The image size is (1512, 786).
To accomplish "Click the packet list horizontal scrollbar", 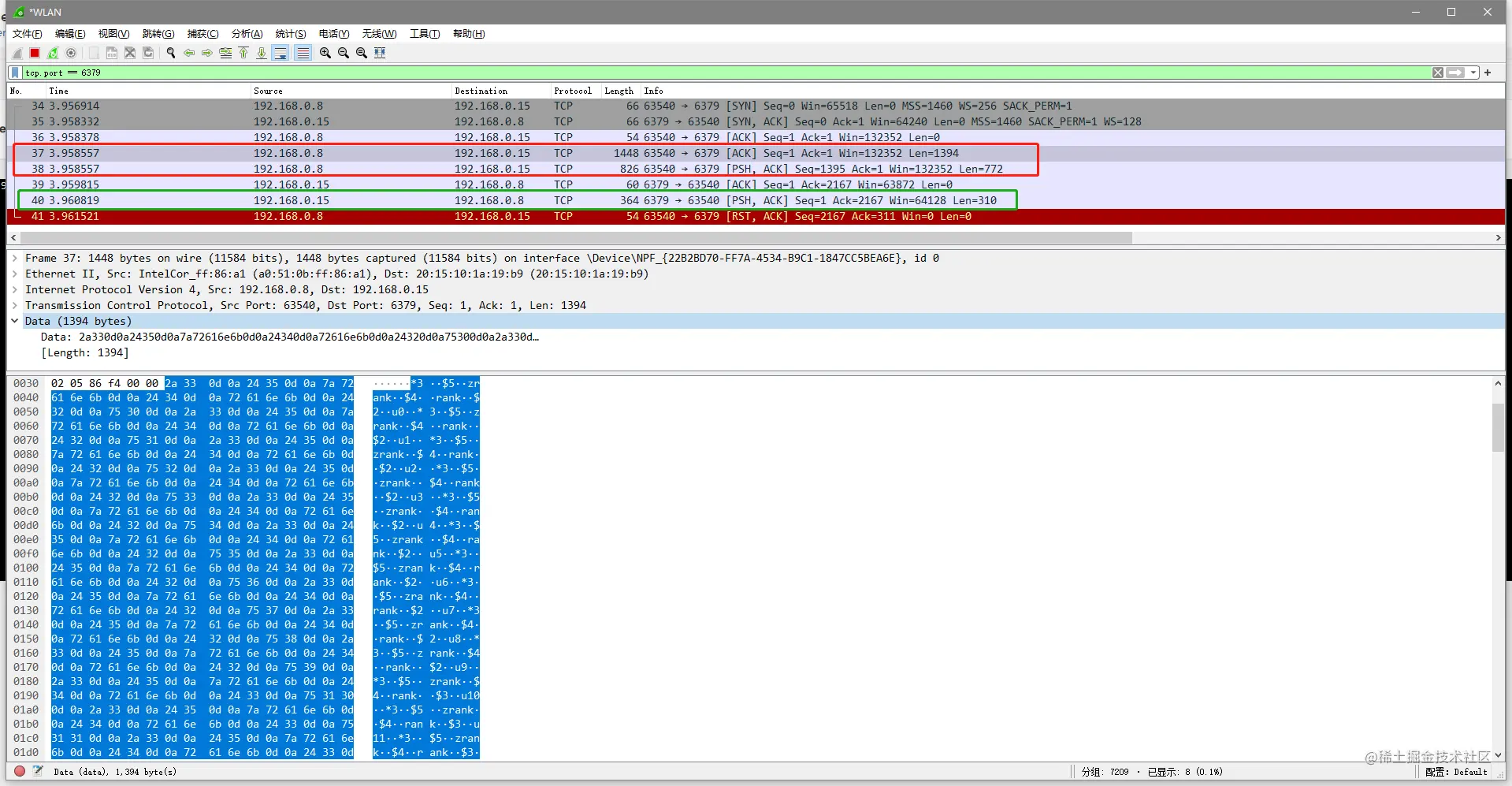I will point(576,237).
